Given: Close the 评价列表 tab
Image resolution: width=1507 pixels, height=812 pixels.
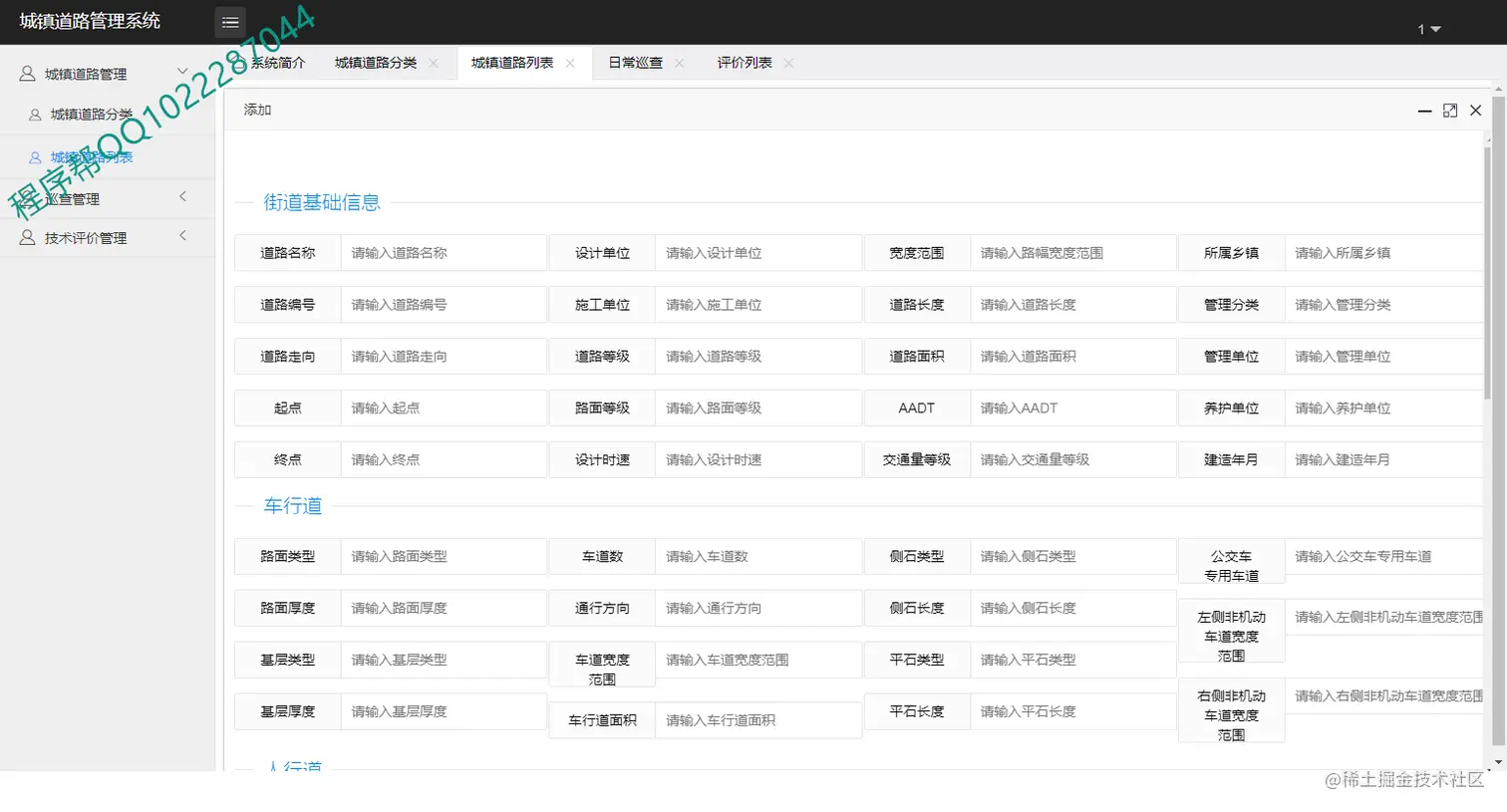Looking at the screenshot, I should click(788, 63).
